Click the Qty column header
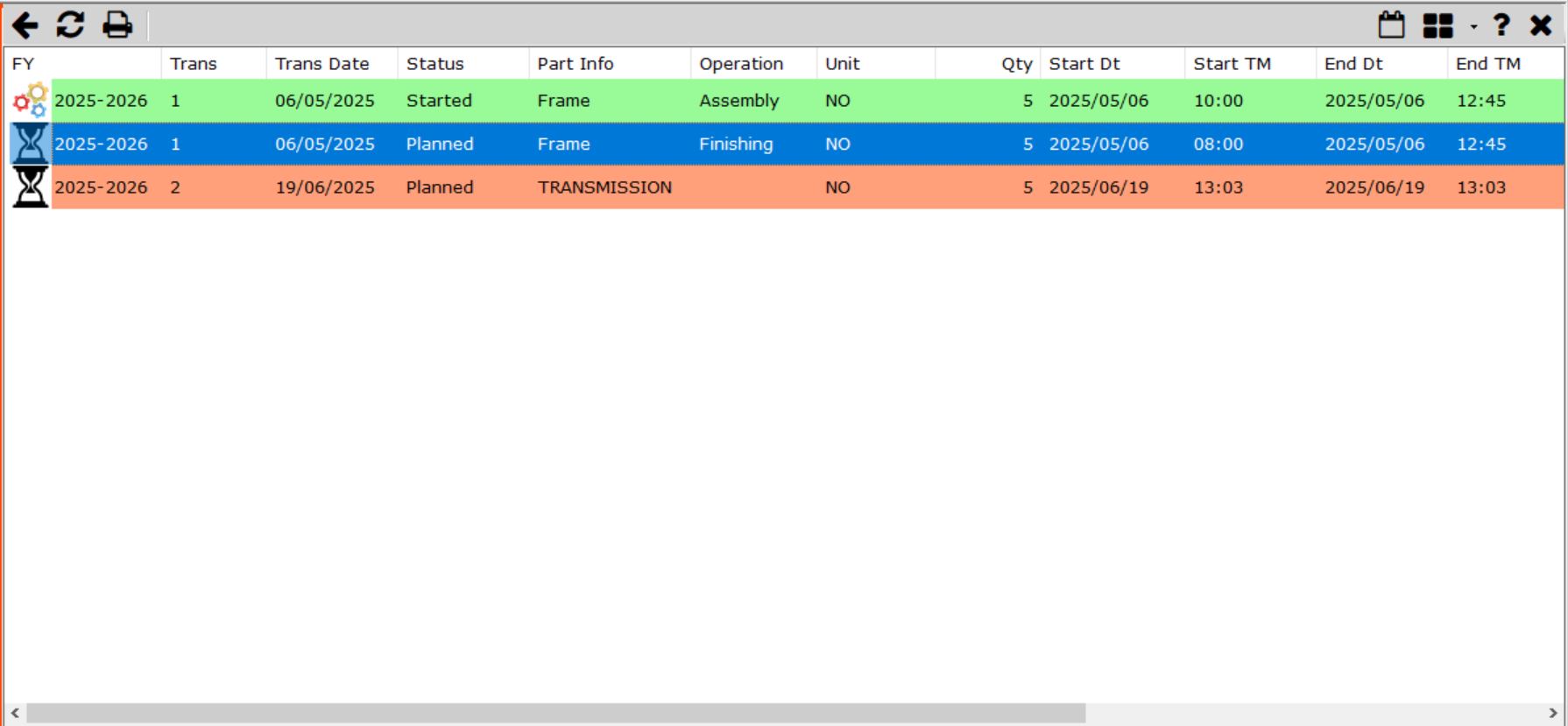1568x726 pixels. pos(1016,64)
